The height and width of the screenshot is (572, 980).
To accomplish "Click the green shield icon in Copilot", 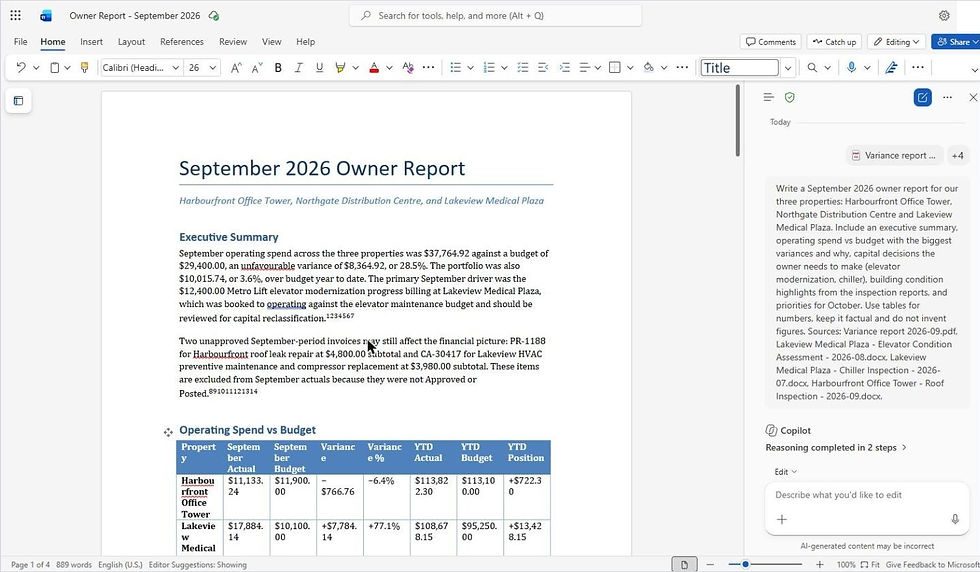I will pos(790,98).
